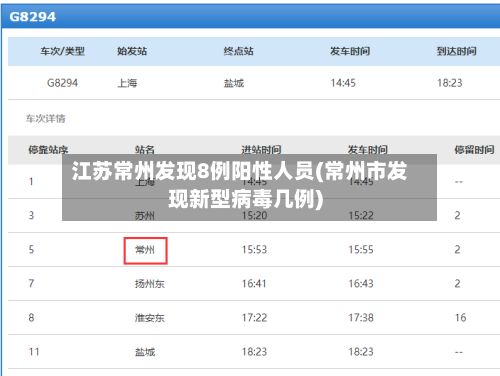This screenshot has height=376, width=500.
Task: Click dwell time 2 in the 扬州东 row
Action: [457, 284]
